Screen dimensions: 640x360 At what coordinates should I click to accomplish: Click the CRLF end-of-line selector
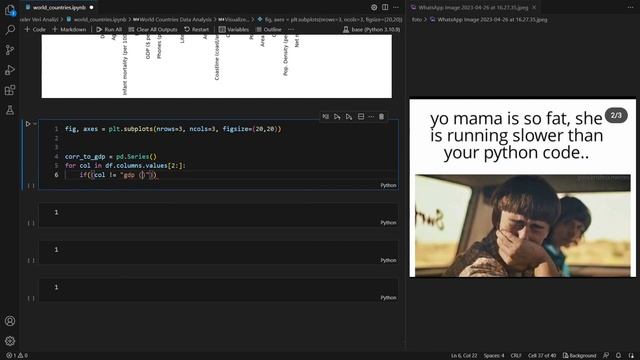516,356
